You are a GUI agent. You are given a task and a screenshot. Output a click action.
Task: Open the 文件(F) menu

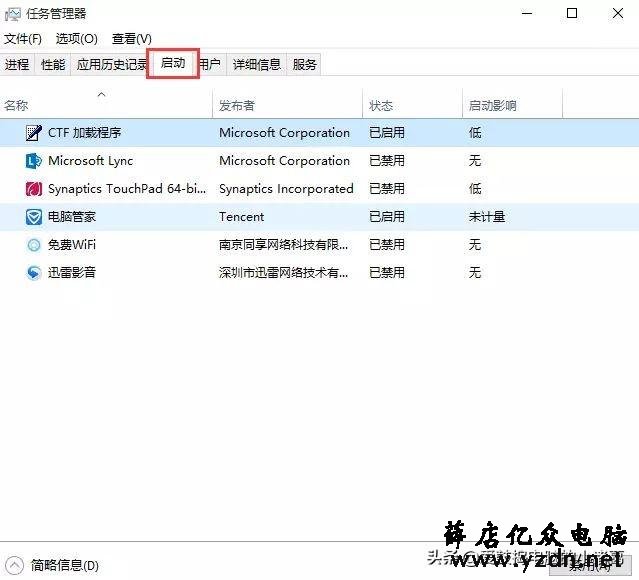tap(23, 39)
